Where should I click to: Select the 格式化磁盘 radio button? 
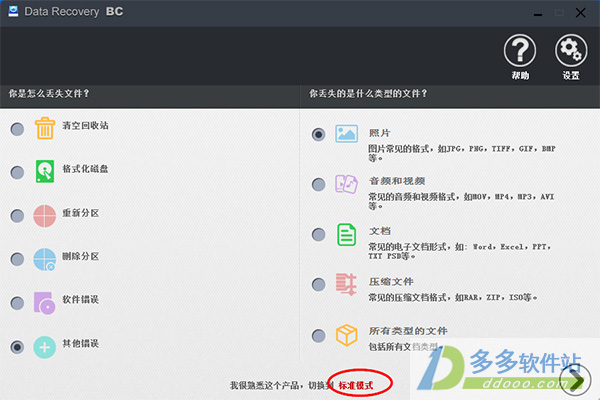coord(17,173)
